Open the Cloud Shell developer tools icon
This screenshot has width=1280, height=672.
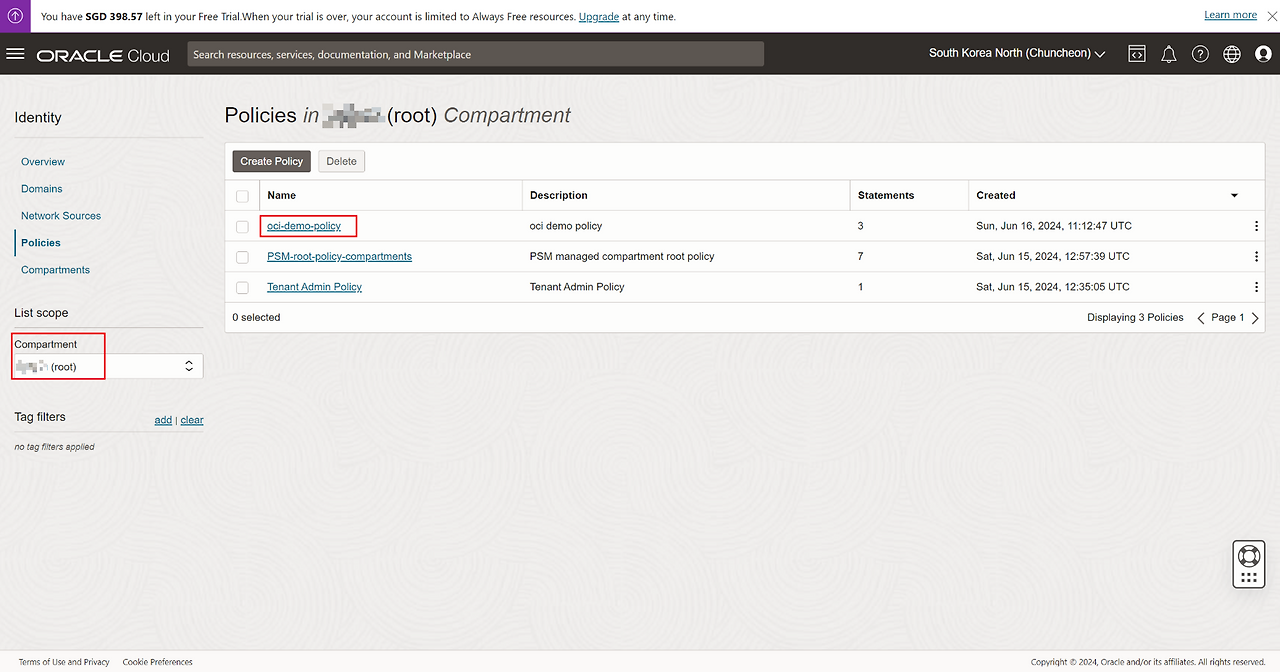point(1137,54)
